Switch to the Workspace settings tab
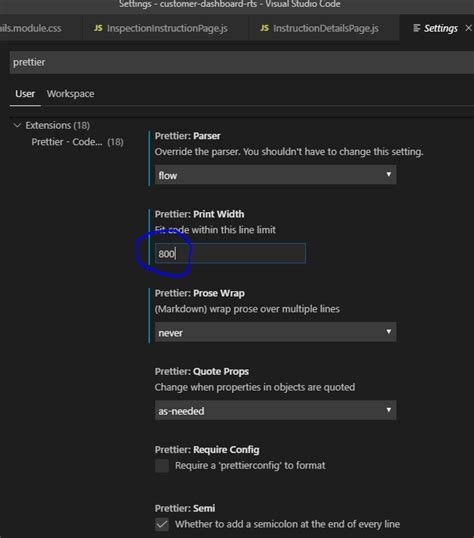The width and height of the screenshot is (474, 538). click(71, 94)
